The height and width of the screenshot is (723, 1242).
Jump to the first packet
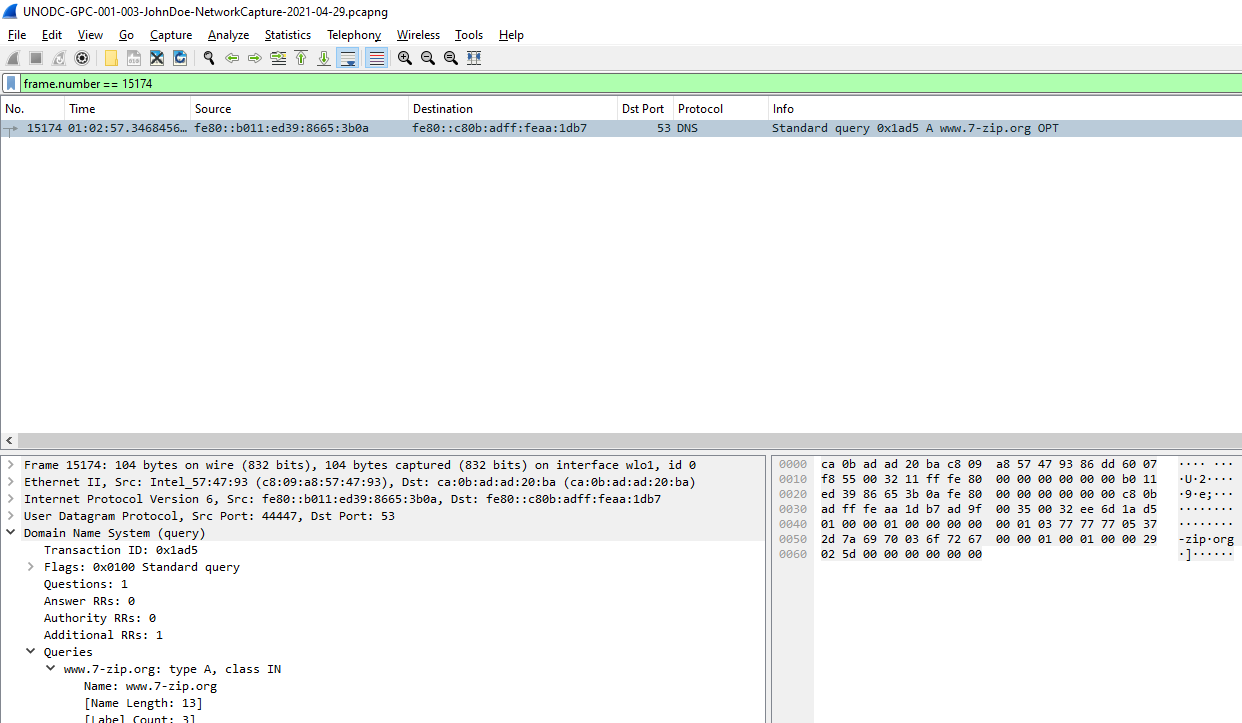click(x=301, y=58)
